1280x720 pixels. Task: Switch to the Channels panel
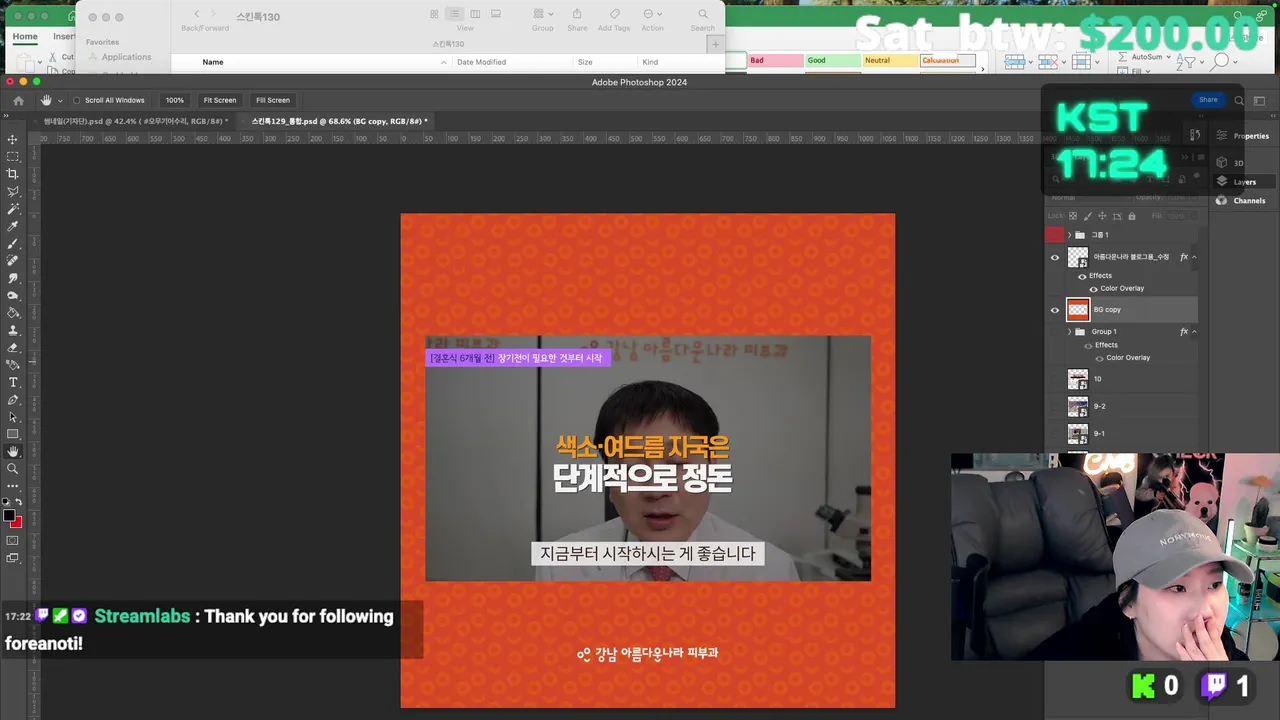[1240, 201]
